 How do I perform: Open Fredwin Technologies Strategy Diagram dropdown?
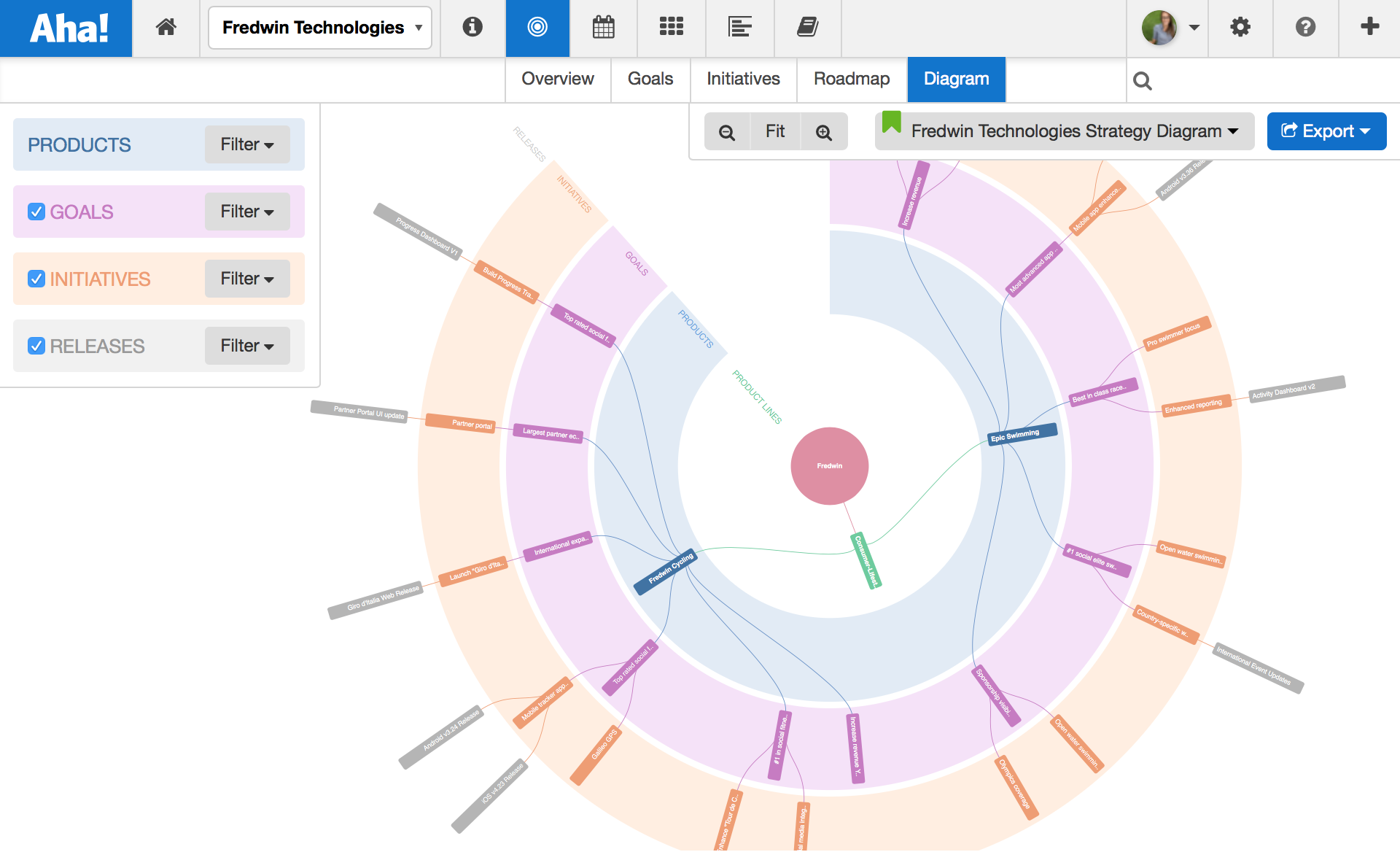[1065, 131]
